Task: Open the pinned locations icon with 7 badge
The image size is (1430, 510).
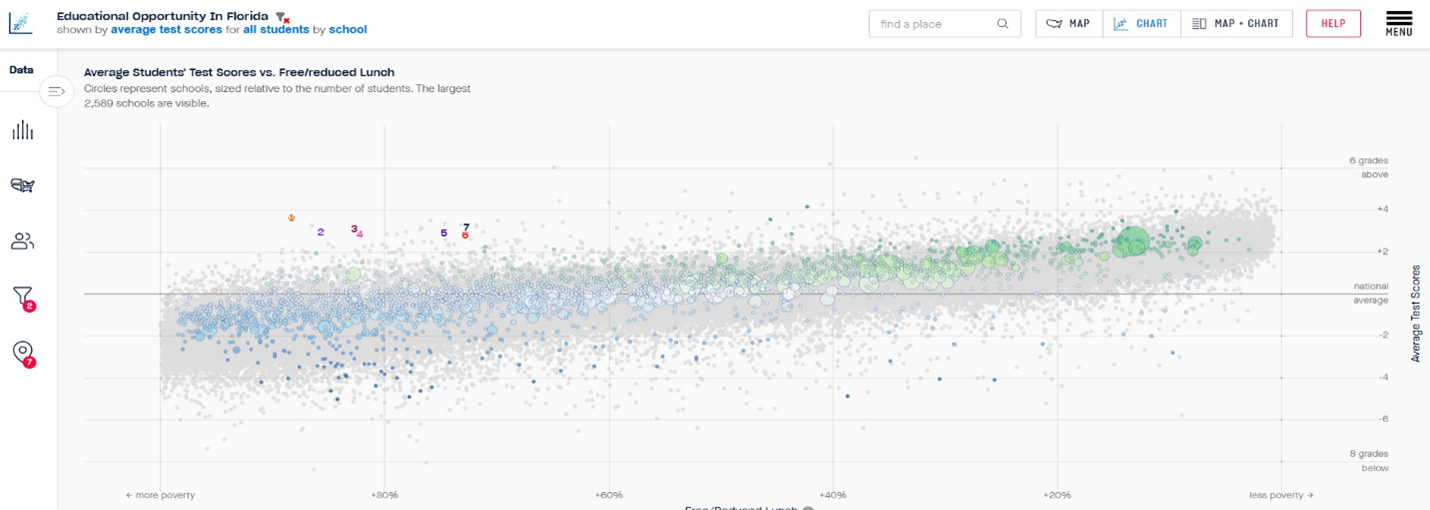Action: 22,353
